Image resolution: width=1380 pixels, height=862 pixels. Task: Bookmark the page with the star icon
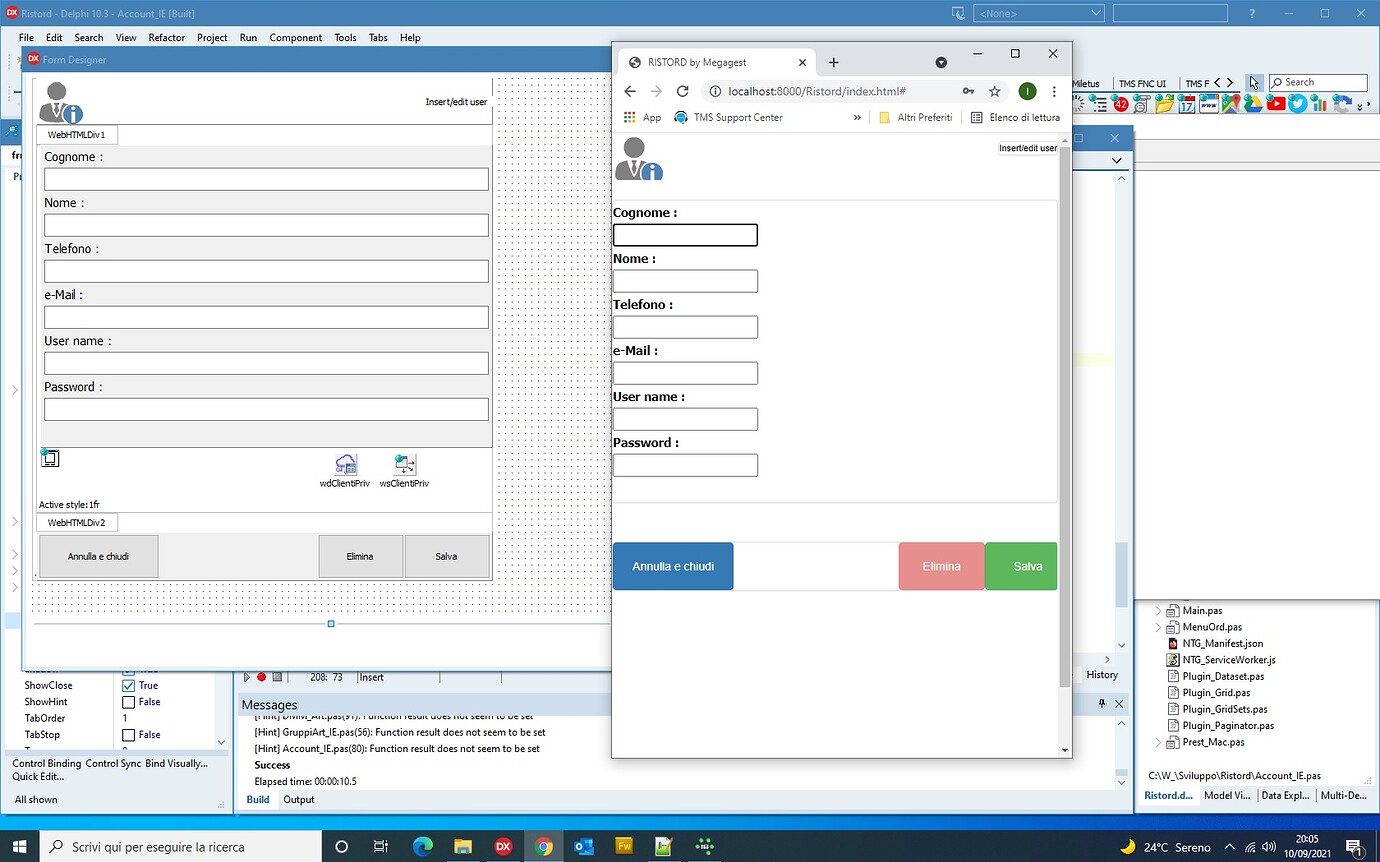(994, 91)
